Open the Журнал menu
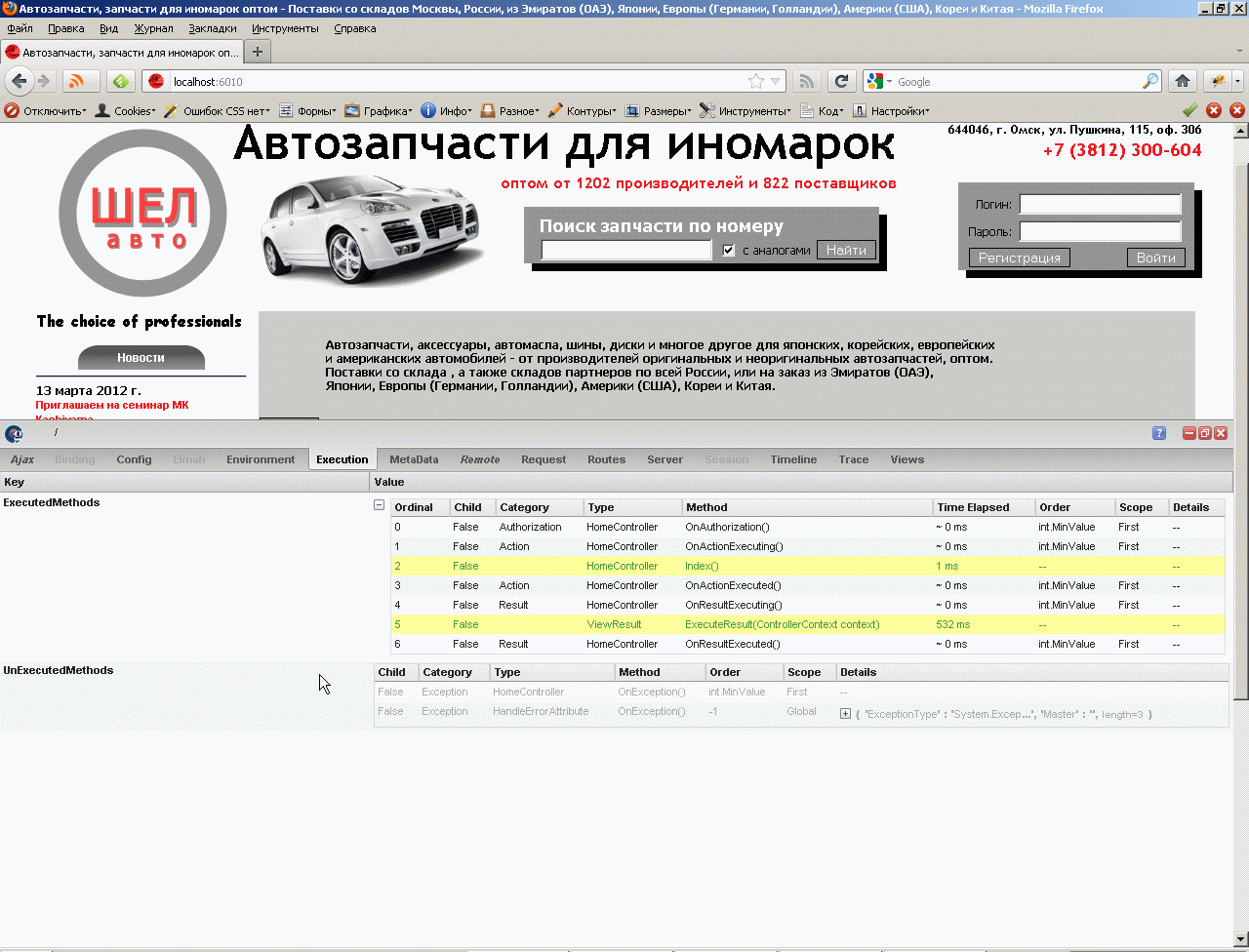This screenshot has height=952, width=1249. point(153,28)
